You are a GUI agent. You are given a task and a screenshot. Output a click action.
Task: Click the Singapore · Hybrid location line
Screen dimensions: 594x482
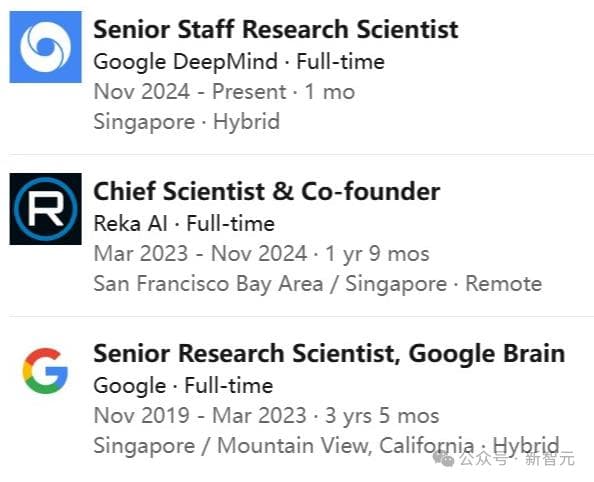[x=187, y=122]
